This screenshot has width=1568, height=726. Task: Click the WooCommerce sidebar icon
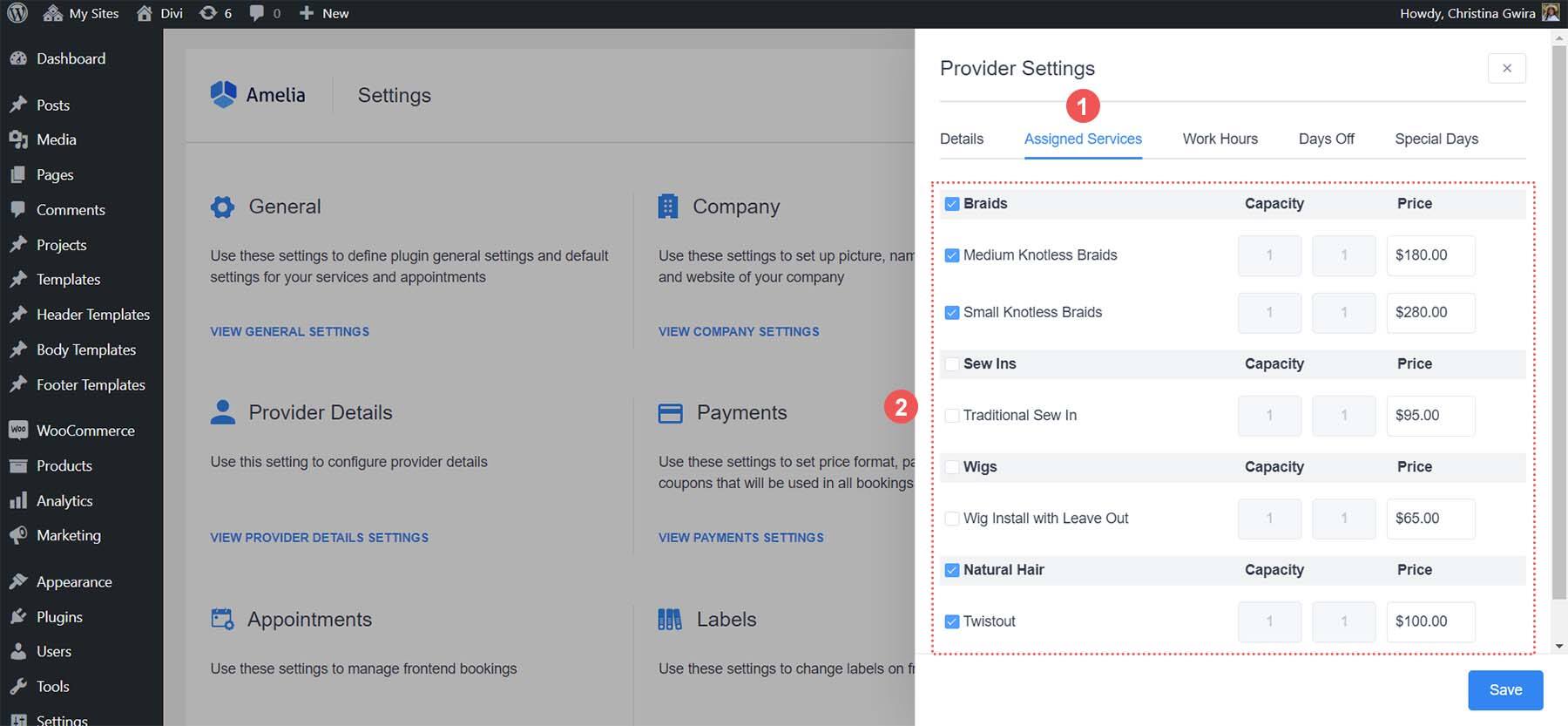tap(18, 430)
